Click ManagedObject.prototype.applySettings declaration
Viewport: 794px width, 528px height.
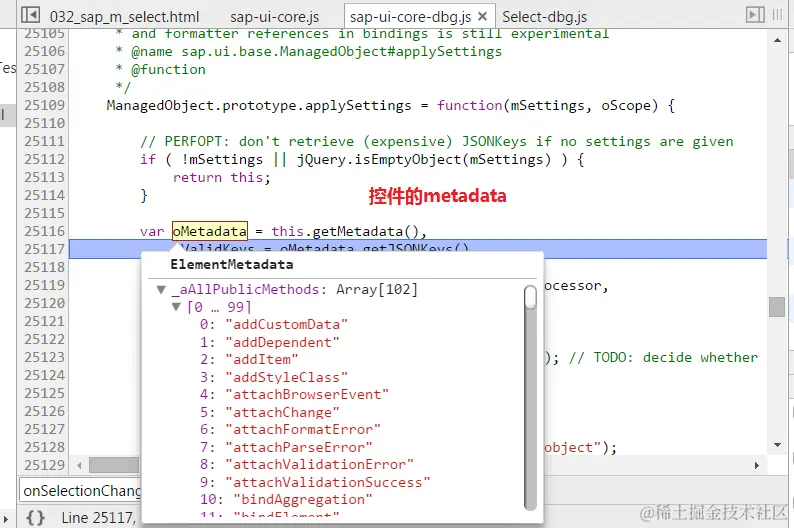259,105
